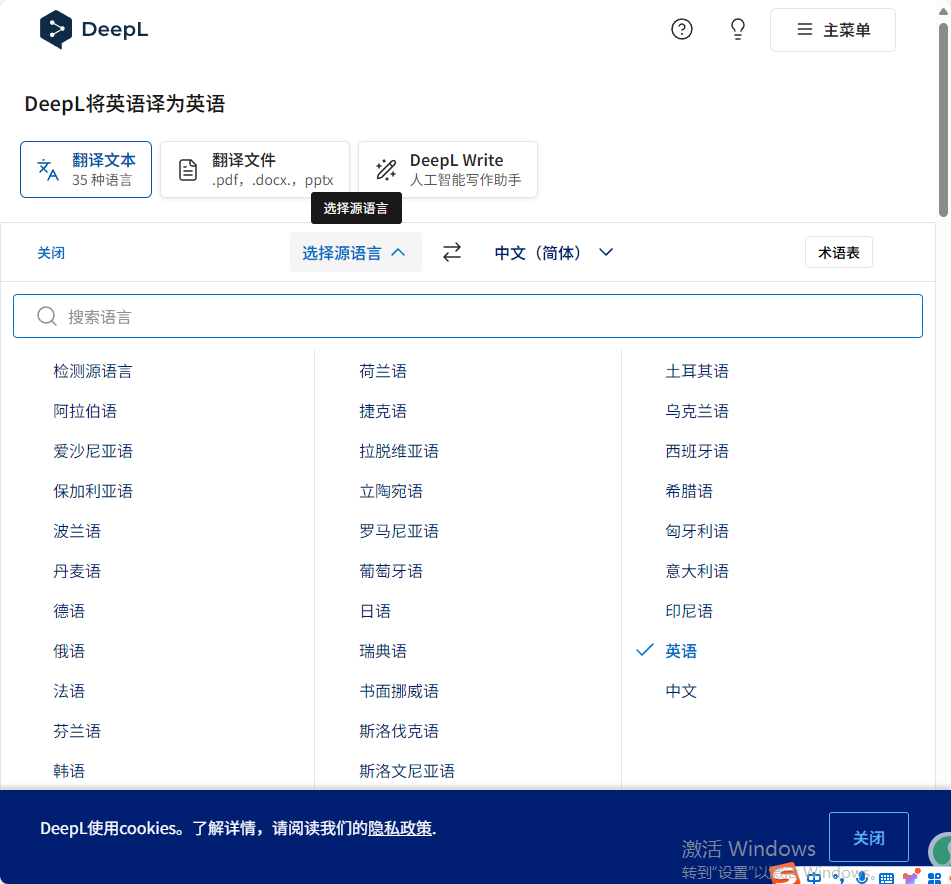The image size is (951, 884).
Task: Click the page vertical scrollbar
Action: (x=943, y=121)
